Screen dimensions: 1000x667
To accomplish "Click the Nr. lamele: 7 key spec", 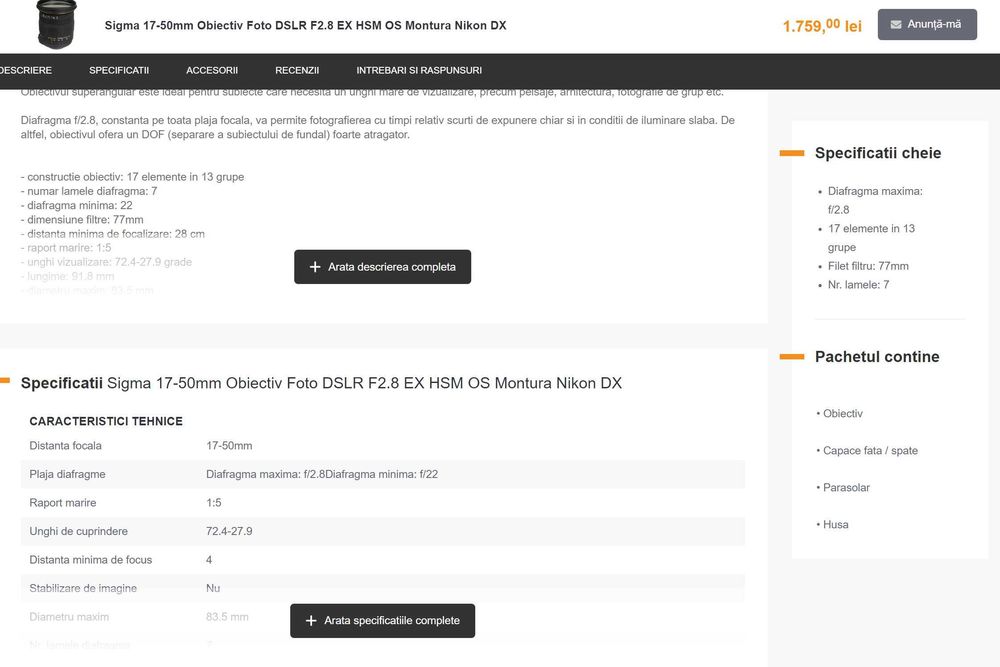I will [x=858, y=284].
